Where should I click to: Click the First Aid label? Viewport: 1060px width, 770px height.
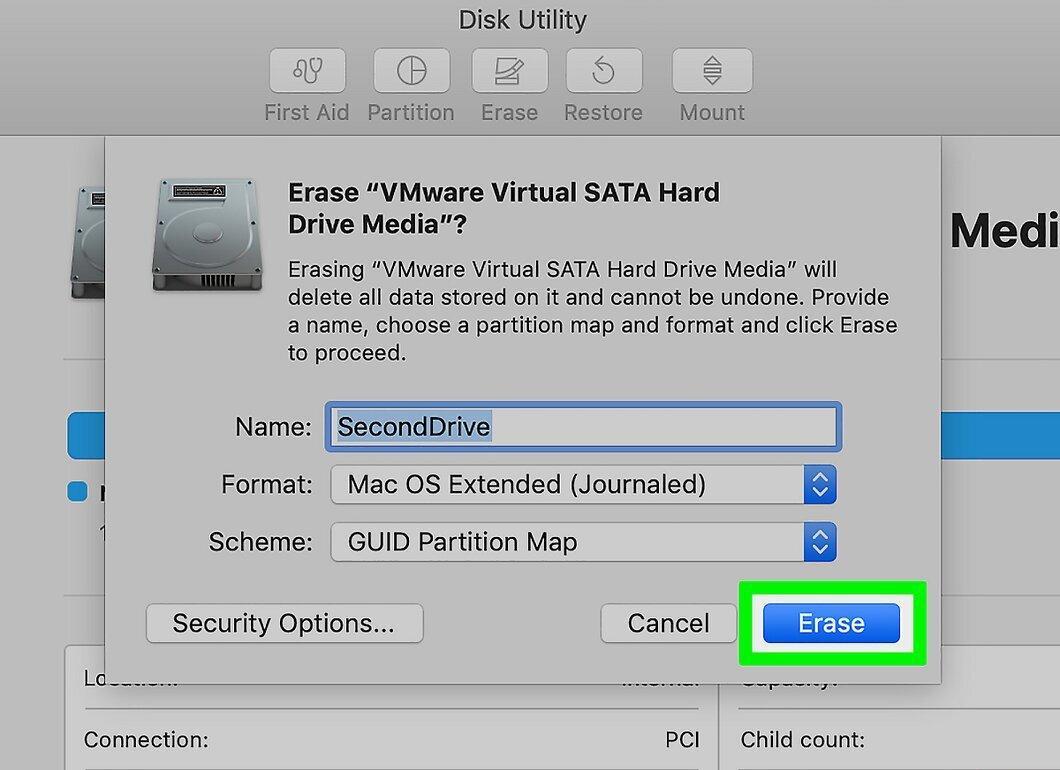click(307, 112)
